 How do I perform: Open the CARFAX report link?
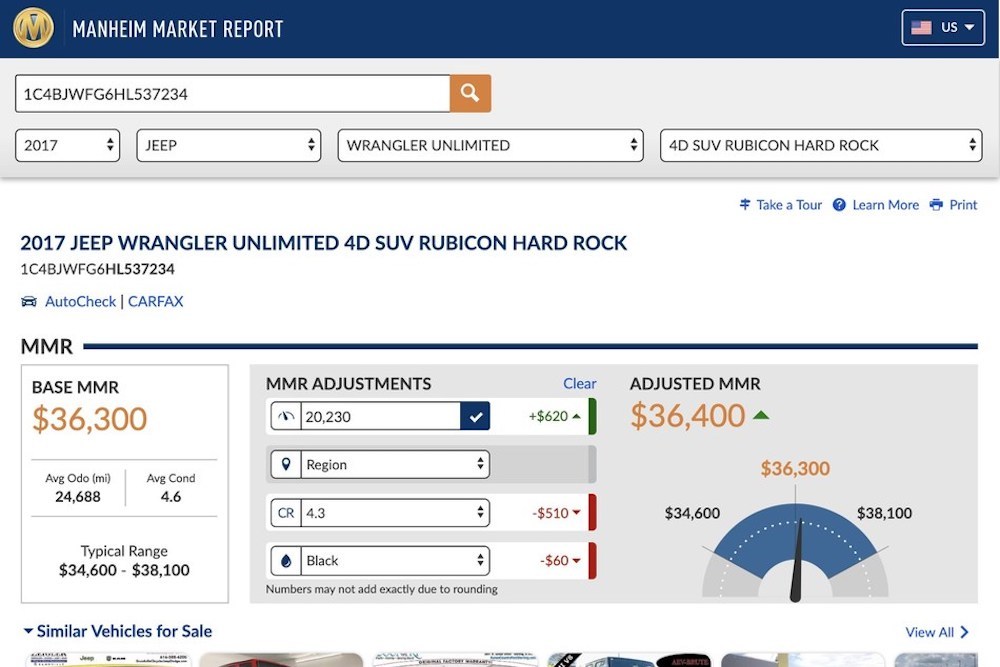pyautogui.click(x=155, y=301)
